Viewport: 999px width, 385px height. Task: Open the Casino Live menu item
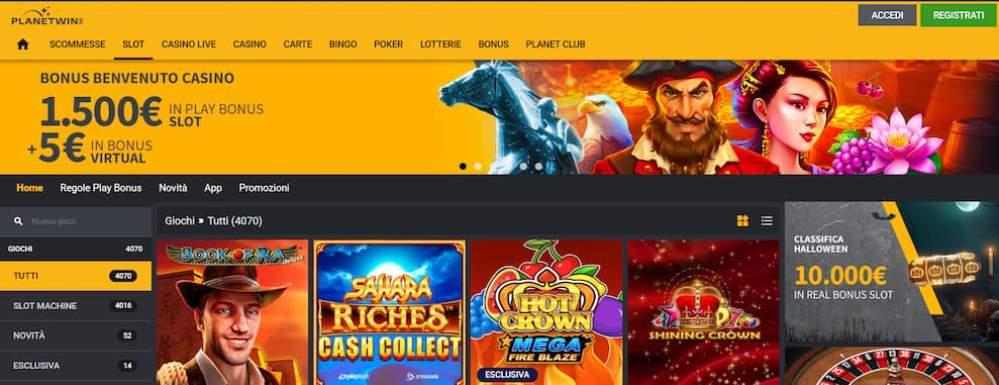(x=189, y=44)
